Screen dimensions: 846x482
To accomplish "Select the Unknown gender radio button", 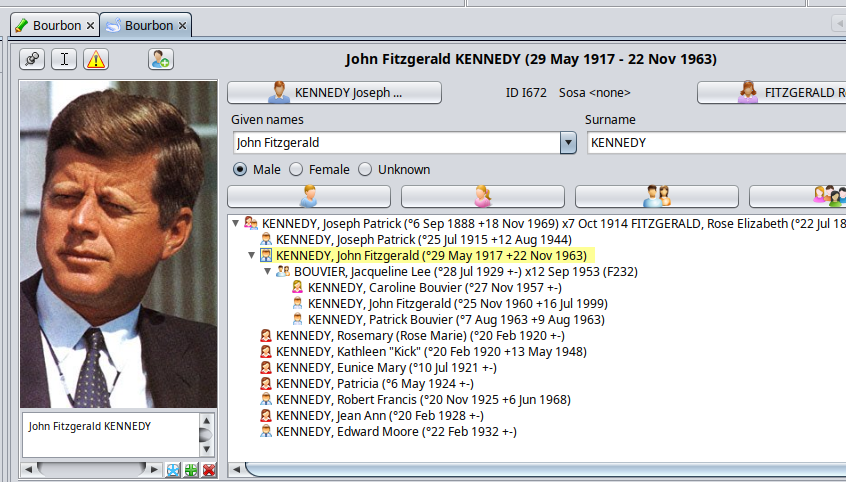I will point(365,169).
